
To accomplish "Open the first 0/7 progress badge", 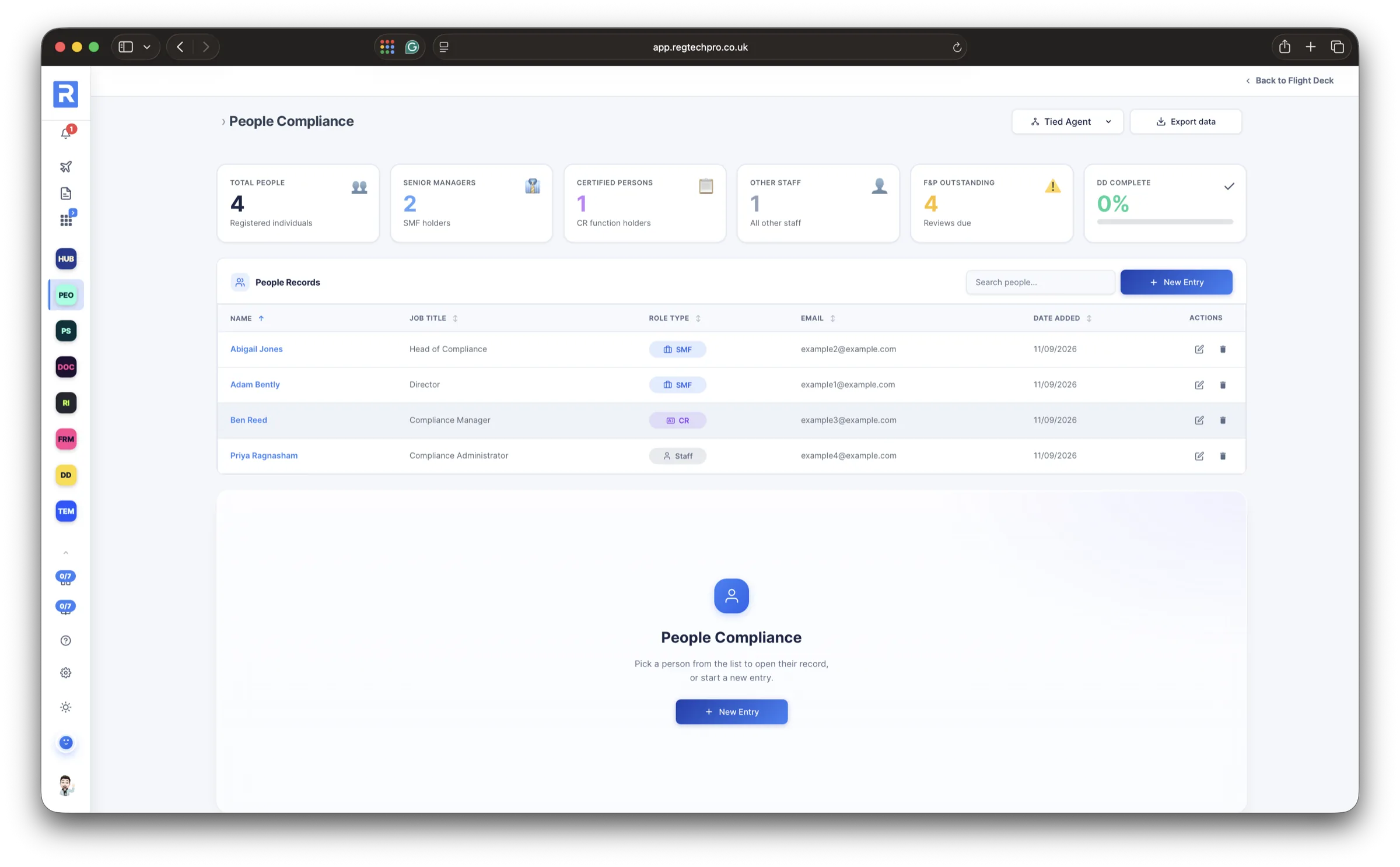I will tap(66, 577).
